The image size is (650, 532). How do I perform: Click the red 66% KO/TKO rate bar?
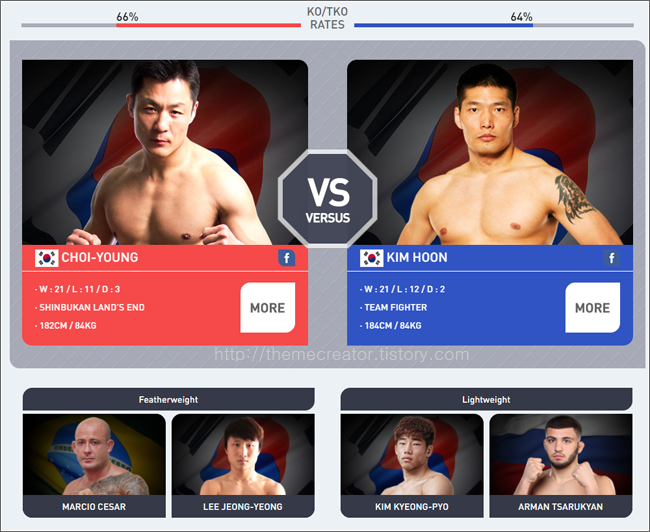(x=209, y=25)
